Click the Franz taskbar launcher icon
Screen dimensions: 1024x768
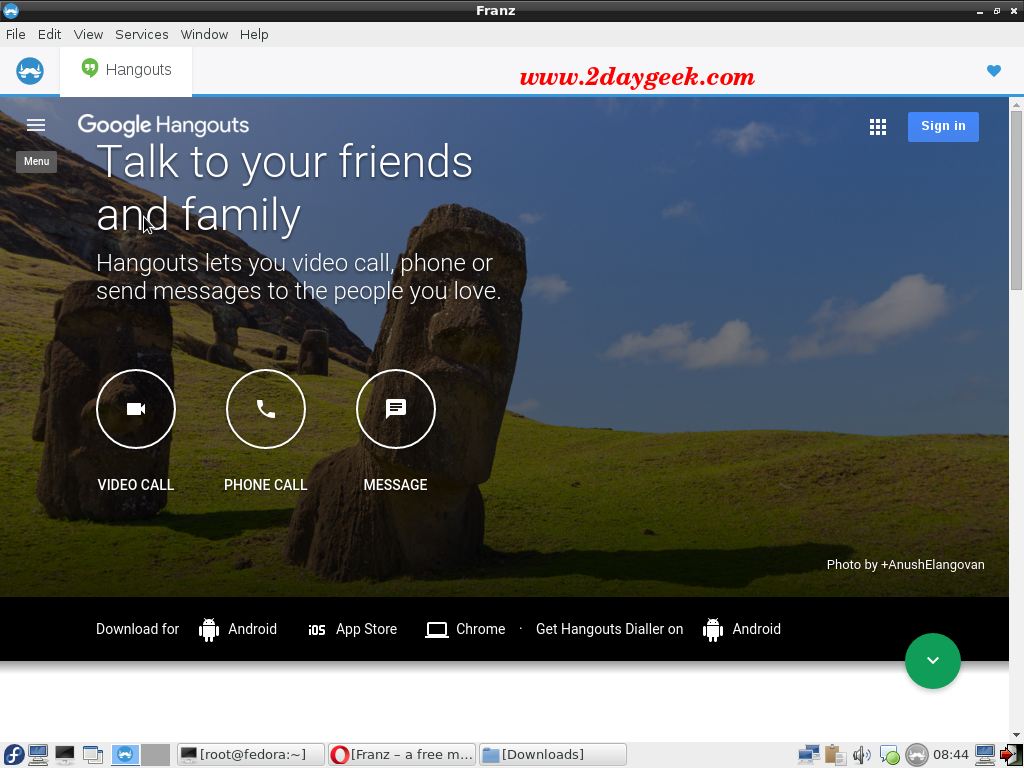(x=125, y=755)
